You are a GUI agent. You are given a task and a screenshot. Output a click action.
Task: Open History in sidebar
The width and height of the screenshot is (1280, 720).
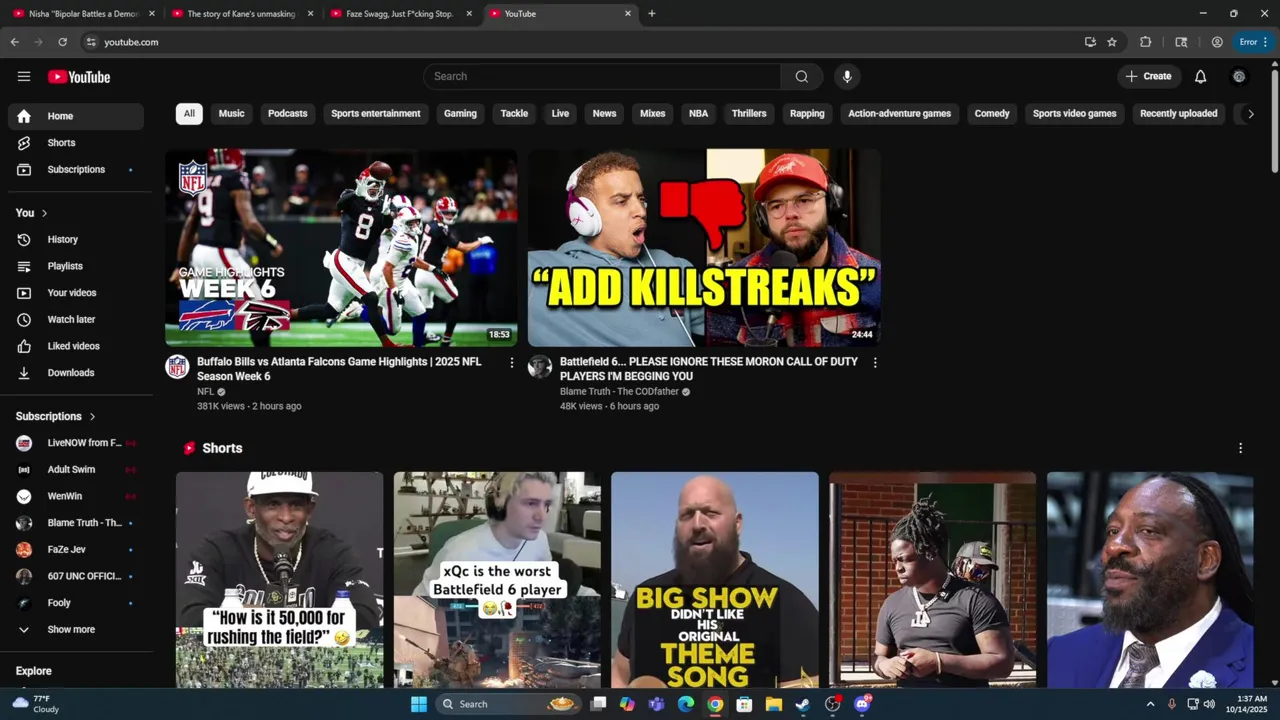(x=76, y=240)
